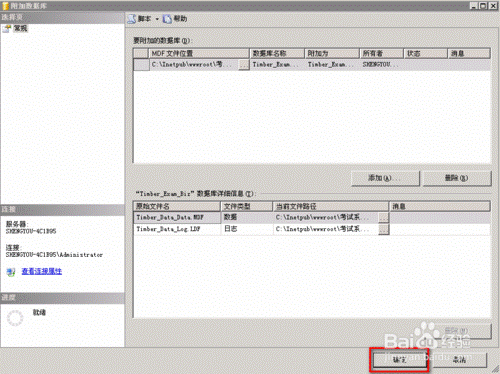Minimize the attach database dialog

click(x=474, y=6)
